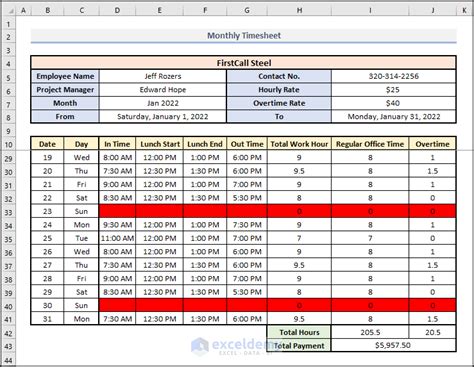Select row 10 header
This screenshot has width=474, height=367.
8,145
